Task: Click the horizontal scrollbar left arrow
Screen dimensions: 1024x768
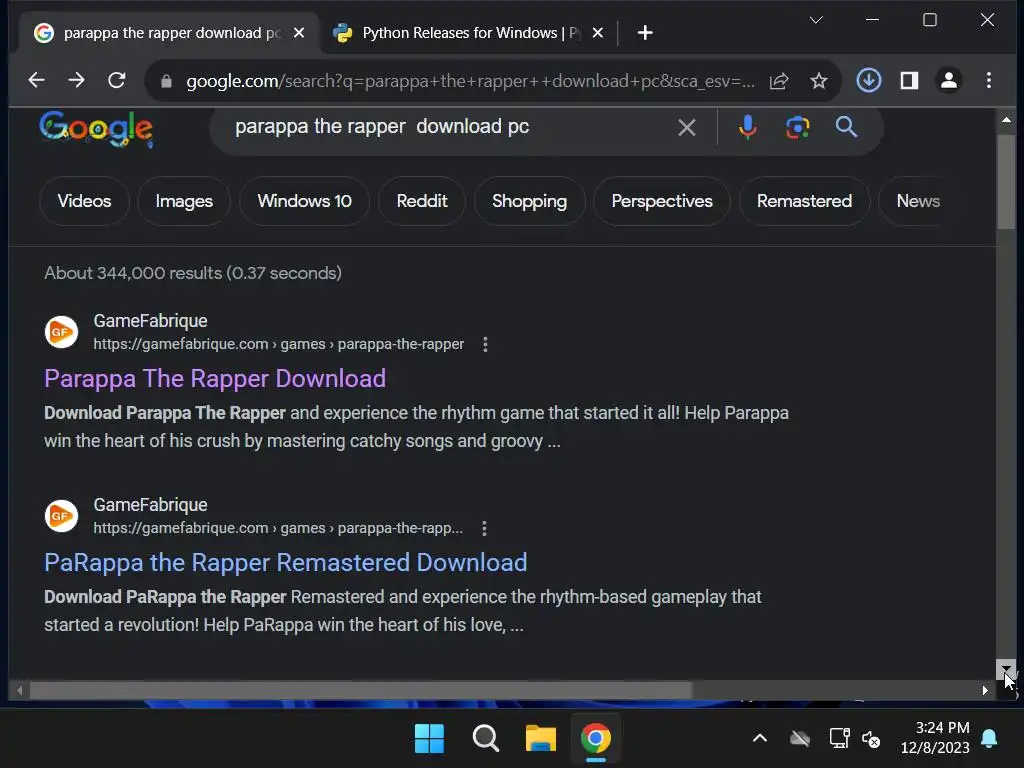Action: tap(20, 690)
